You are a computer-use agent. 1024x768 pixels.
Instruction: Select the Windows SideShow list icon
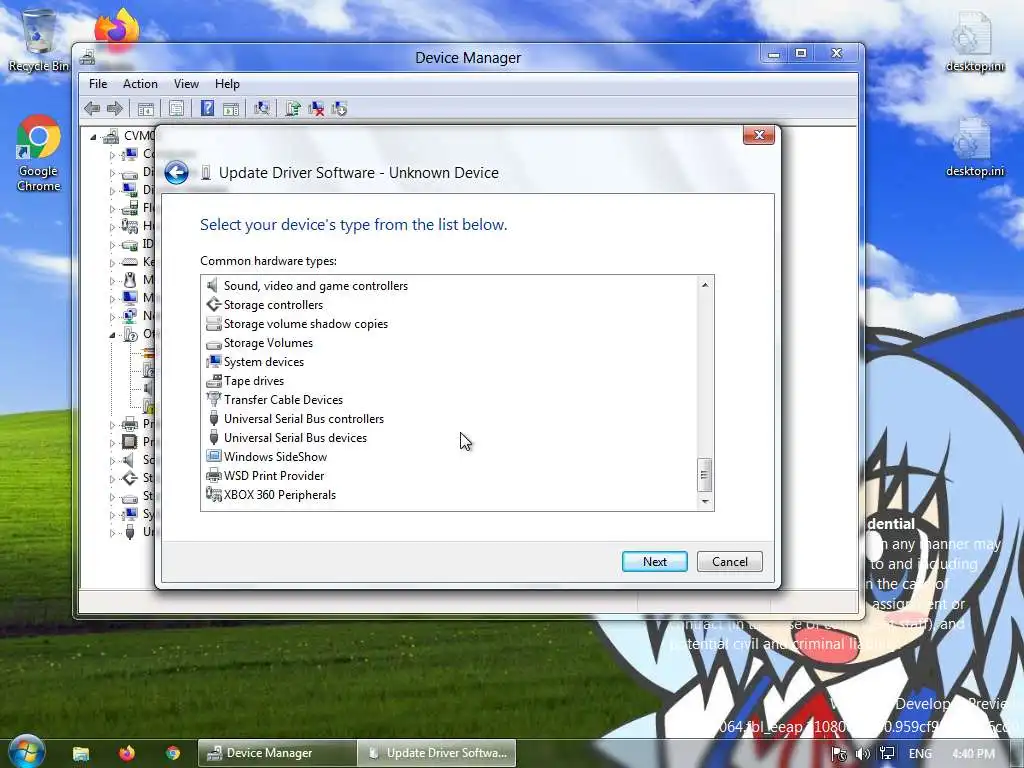(213, 456)
